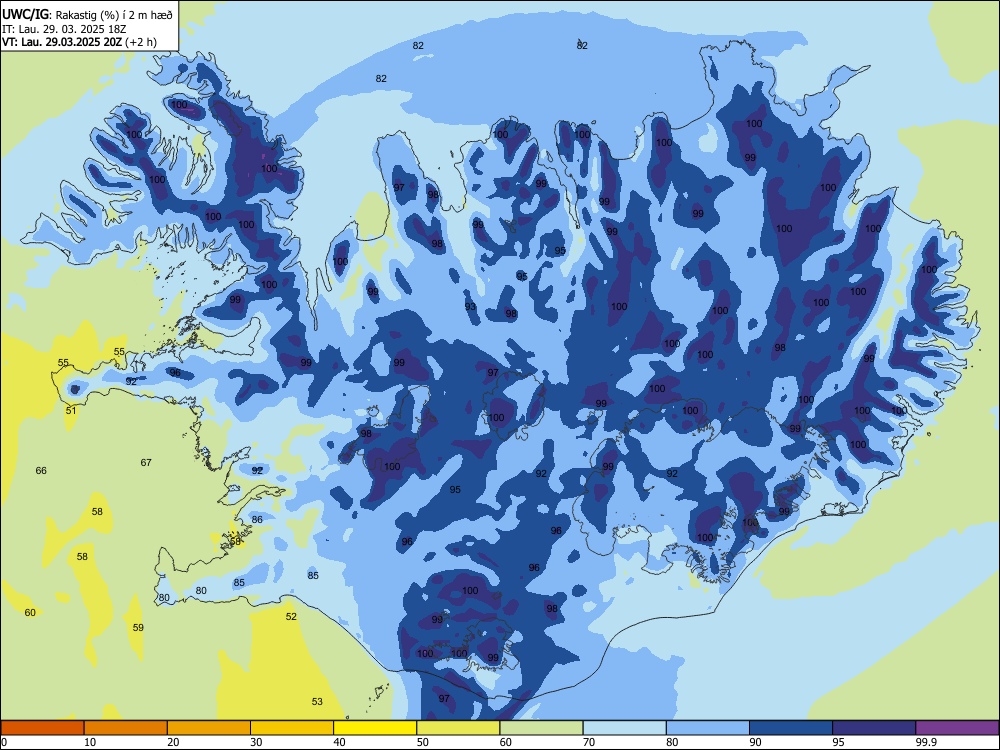
Task: Click the map humidity value '53'
Action: pos(317,702)
